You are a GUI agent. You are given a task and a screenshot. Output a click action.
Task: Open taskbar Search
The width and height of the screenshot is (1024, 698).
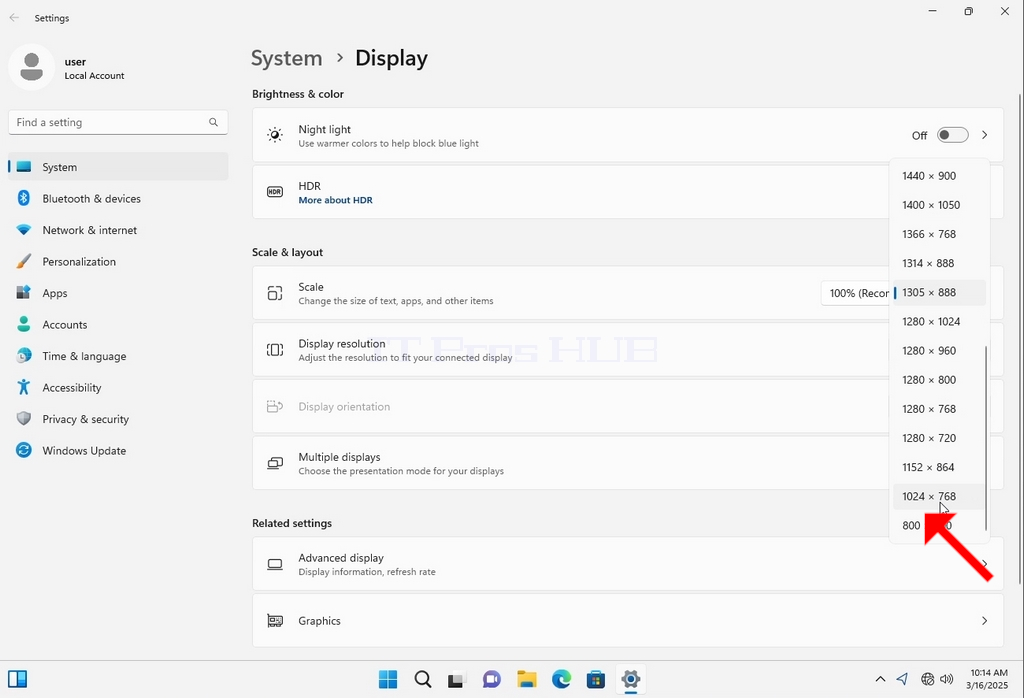423,680
